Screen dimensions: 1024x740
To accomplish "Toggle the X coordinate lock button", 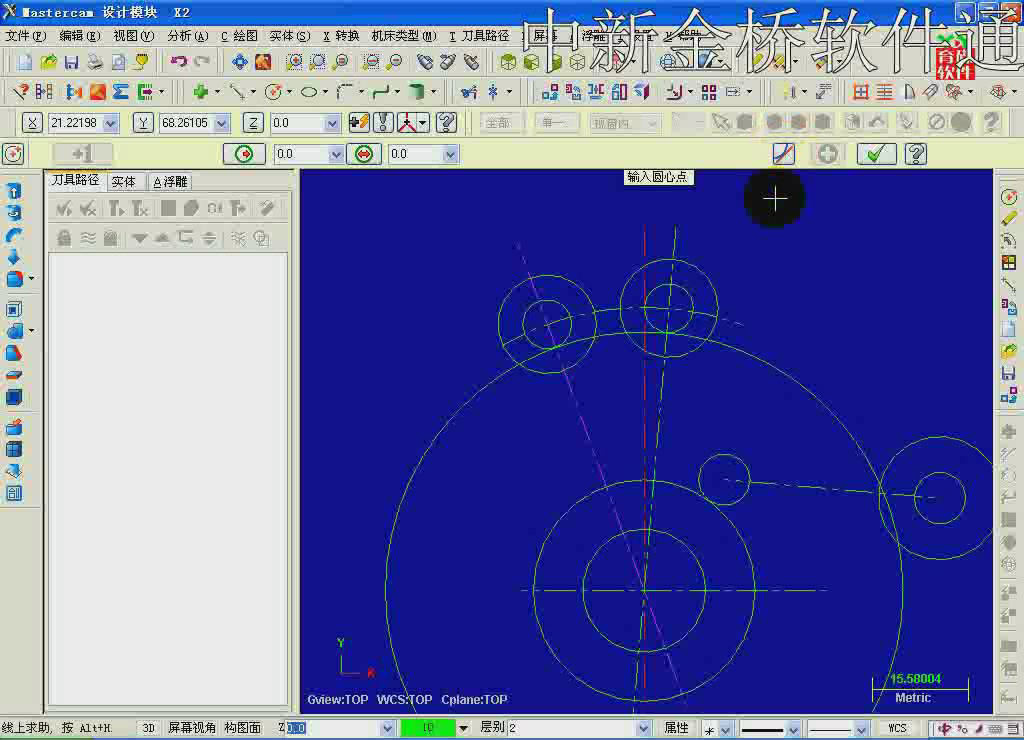I will point(32,123).
